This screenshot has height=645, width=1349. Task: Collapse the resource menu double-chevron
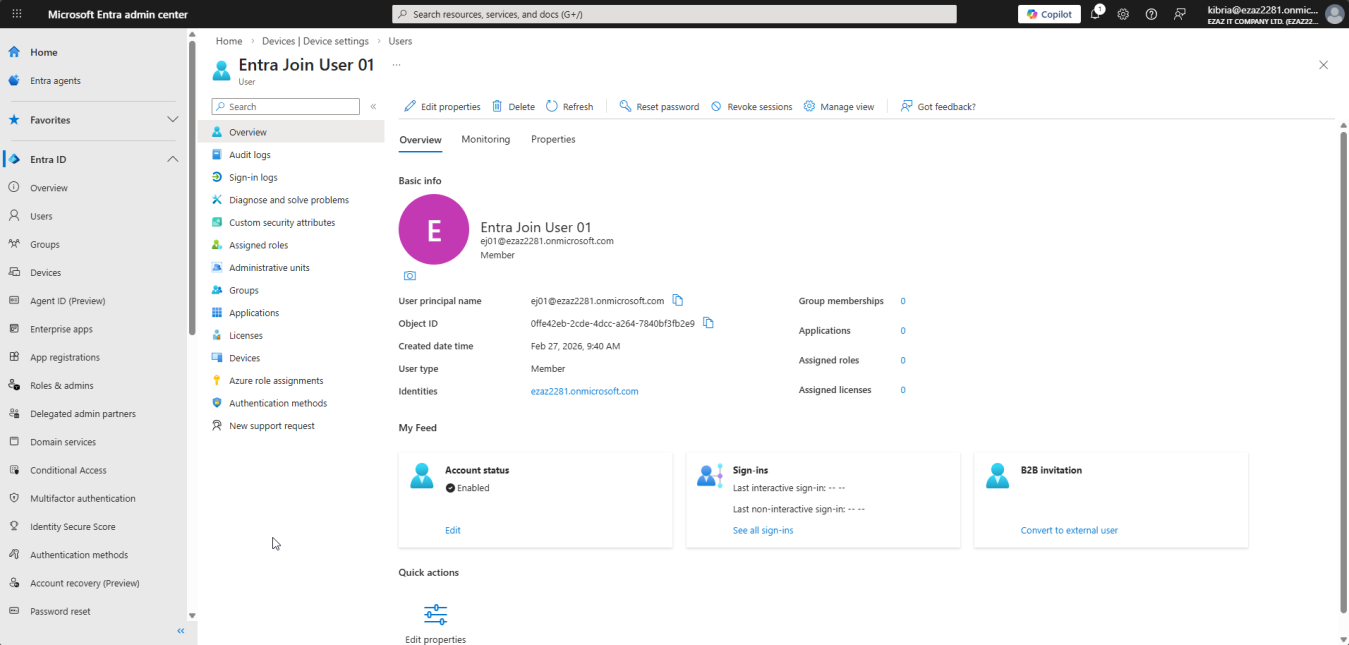(373, 106)
